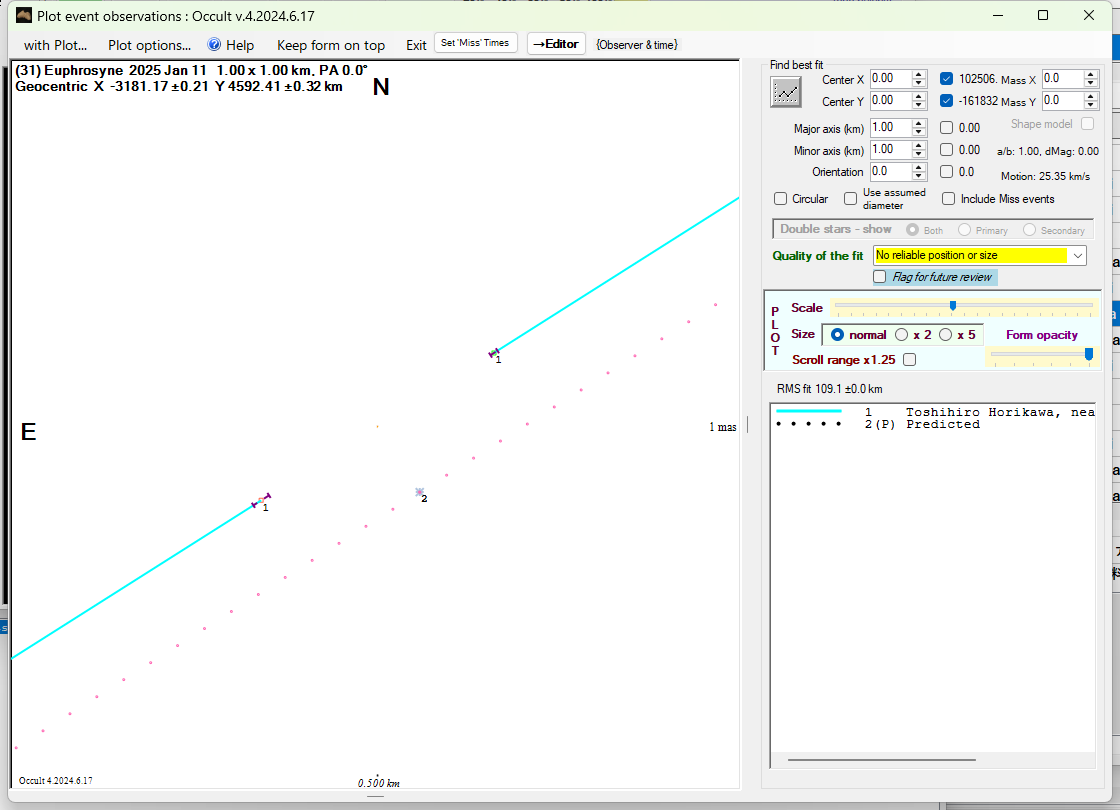Open the 'with Plot...' menu
Image resolution: width=1120 pixels, height=810 pixels.
coord(55,45)
